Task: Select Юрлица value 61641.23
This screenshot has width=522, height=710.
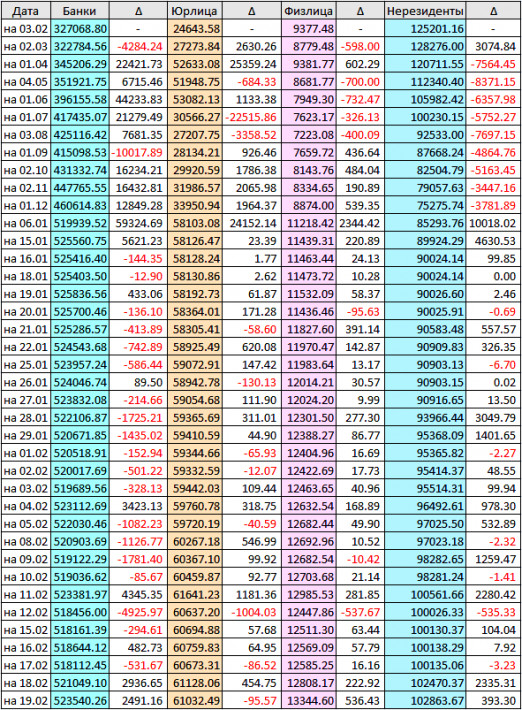Action: 195,595
